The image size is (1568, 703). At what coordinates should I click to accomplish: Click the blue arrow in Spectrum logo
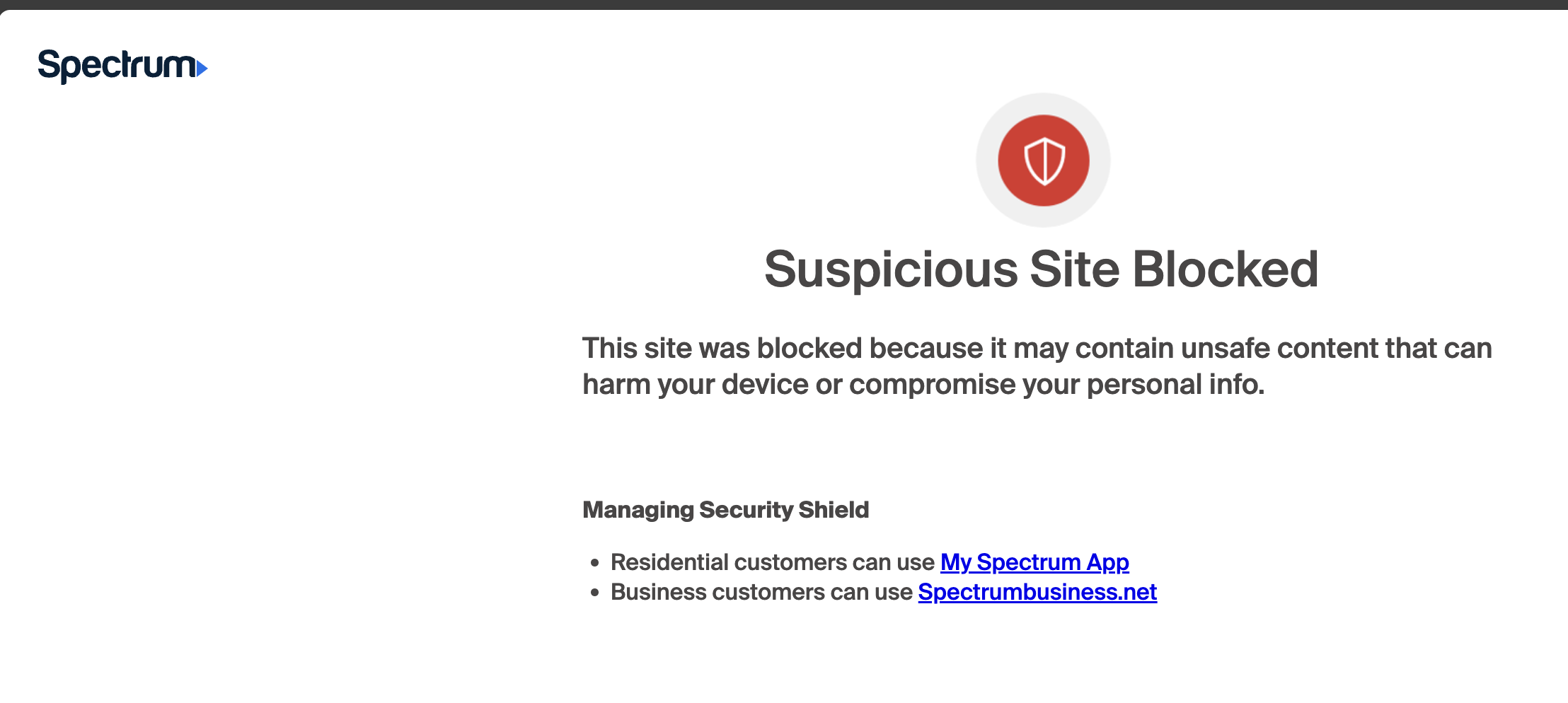point(202,69)
